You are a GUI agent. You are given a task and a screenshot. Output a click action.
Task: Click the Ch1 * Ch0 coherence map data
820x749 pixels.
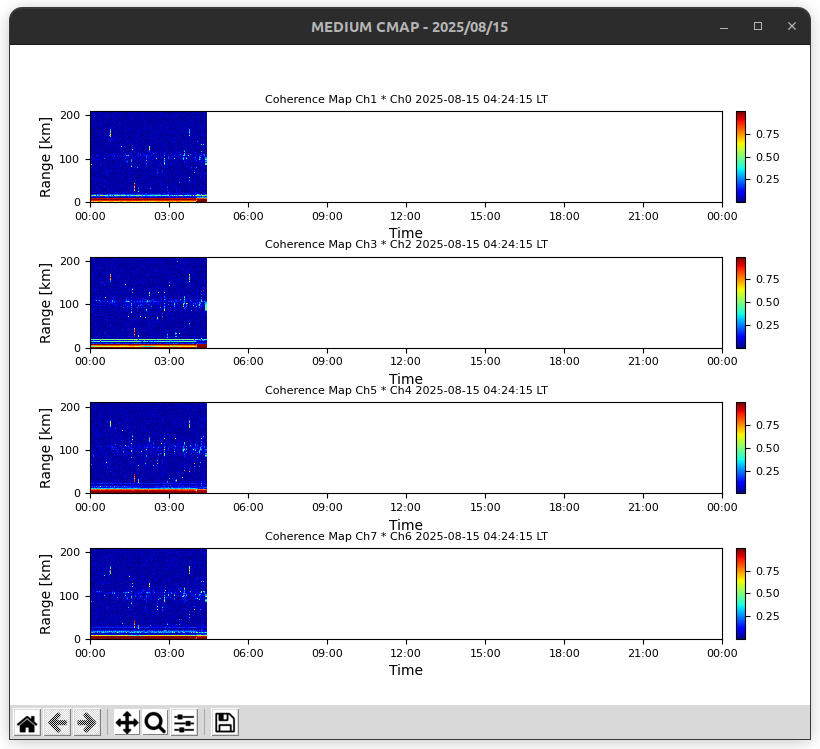pyautogui.click(x=149, y=157)
